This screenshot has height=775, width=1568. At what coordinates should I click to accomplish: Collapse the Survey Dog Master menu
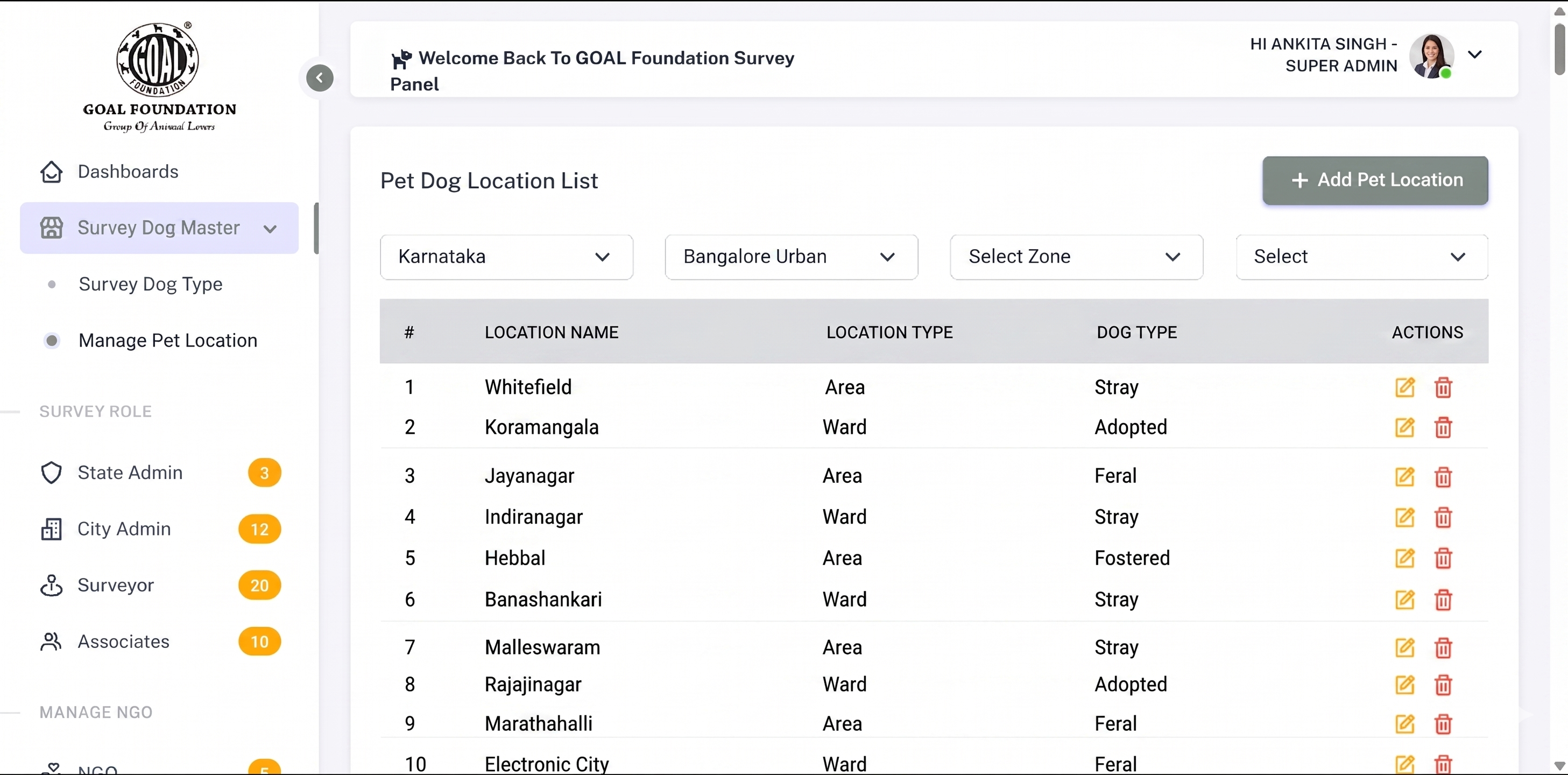[159, 228]
